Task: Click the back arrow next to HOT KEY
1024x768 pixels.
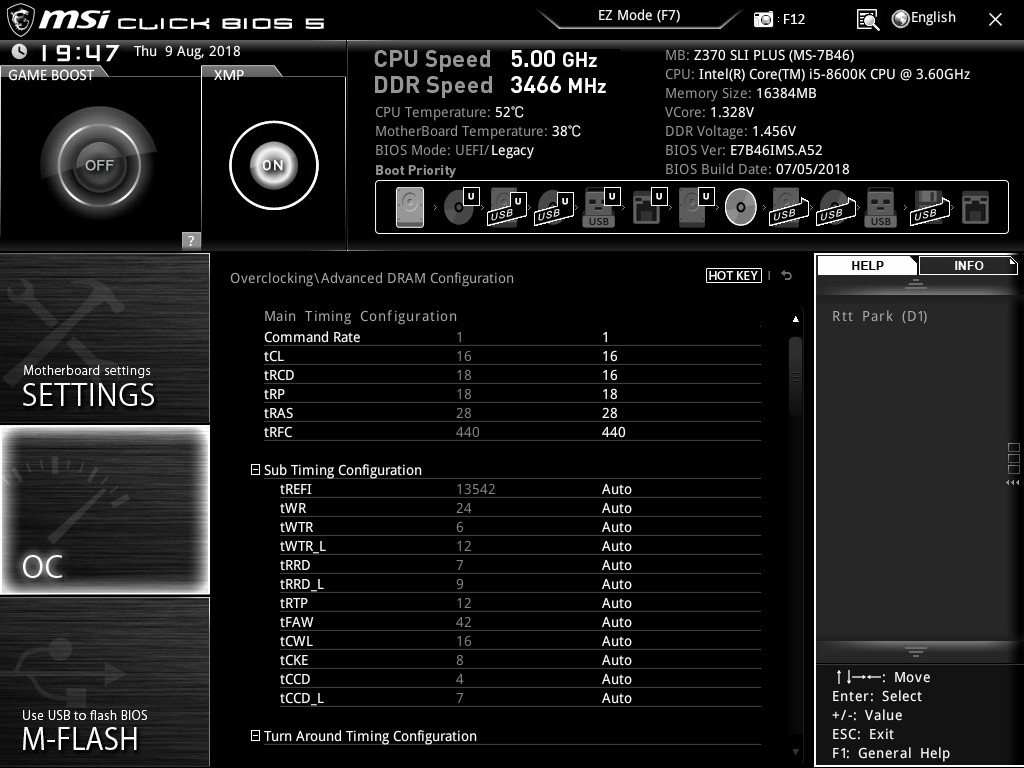Action: coord(787,276)
